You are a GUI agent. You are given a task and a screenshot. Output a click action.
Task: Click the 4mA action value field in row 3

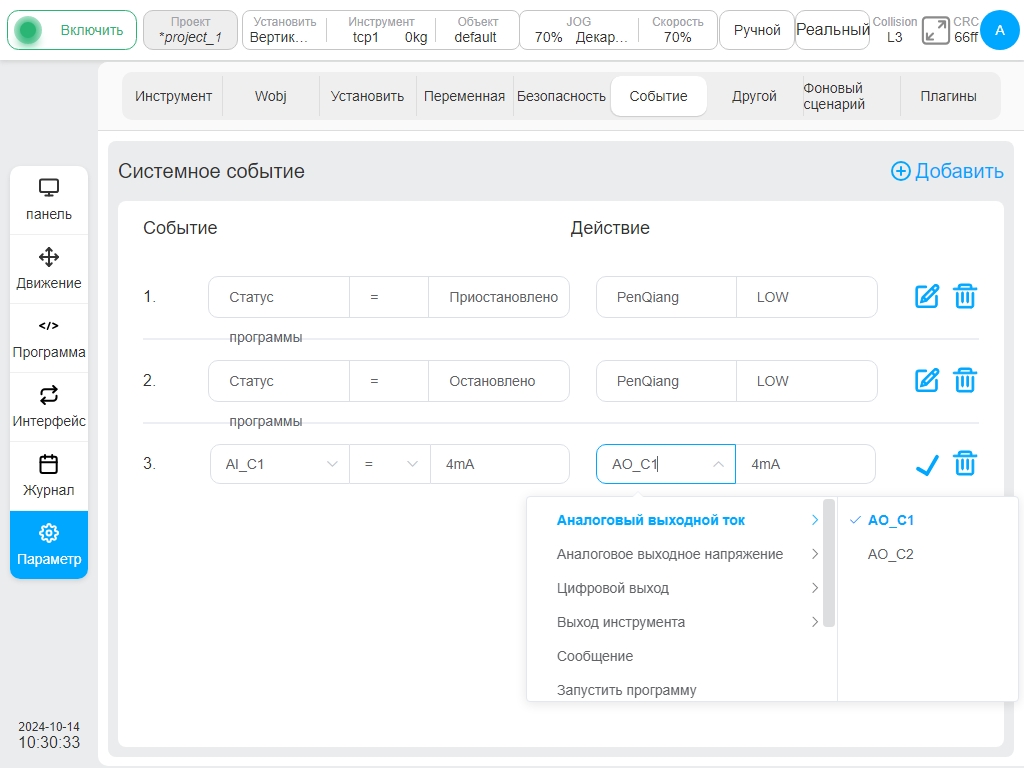pyautogui.click(x=805, y=464)
